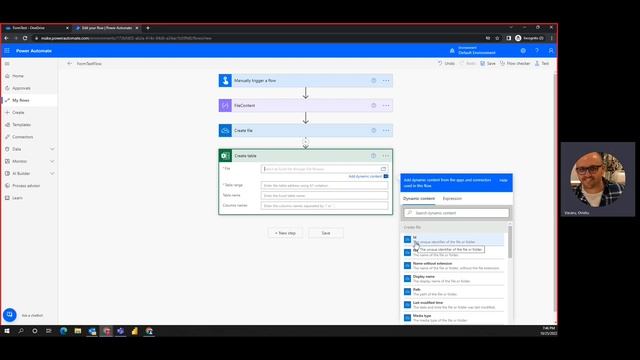
Task: Click Save in the top toolbar
Action: (x=488, y=63)
